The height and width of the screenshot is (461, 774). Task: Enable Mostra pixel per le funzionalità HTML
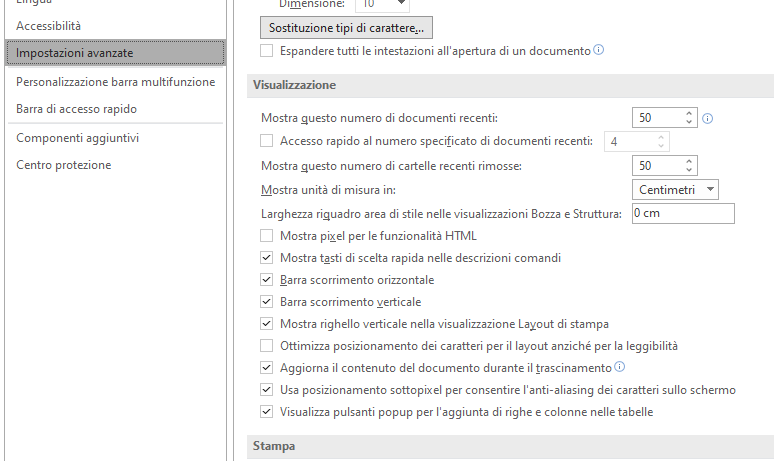coord(267,236)
